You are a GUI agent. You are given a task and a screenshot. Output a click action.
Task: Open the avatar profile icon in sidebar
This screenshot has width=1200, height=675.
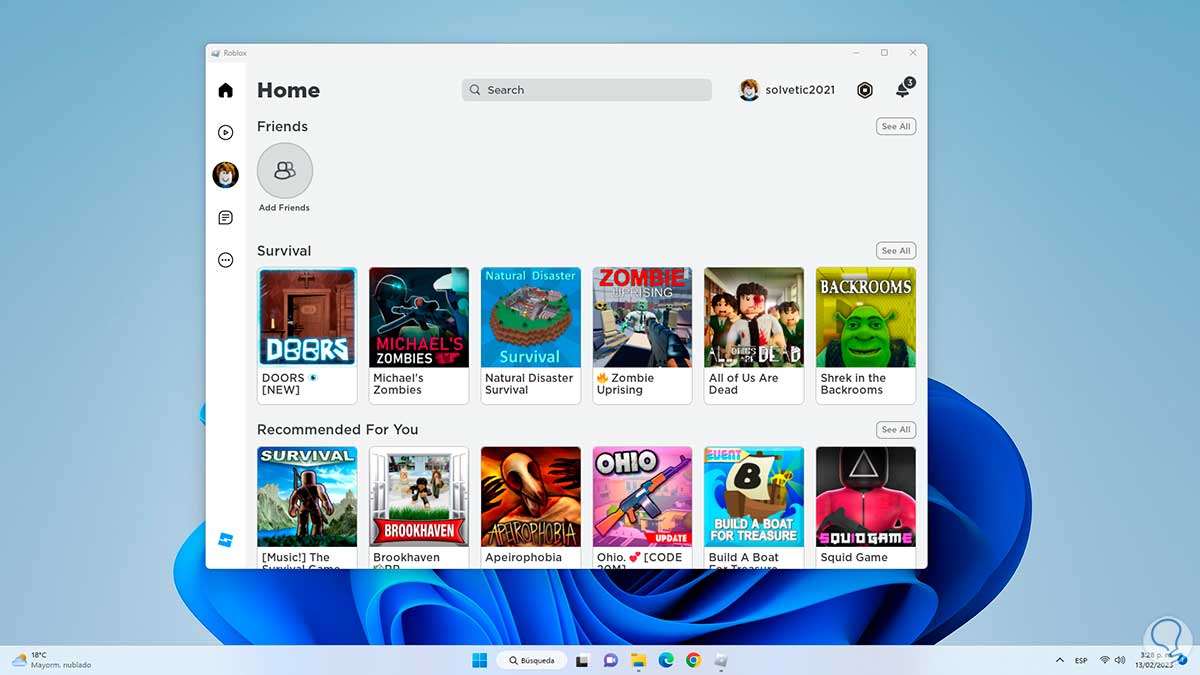click(225, 175)
